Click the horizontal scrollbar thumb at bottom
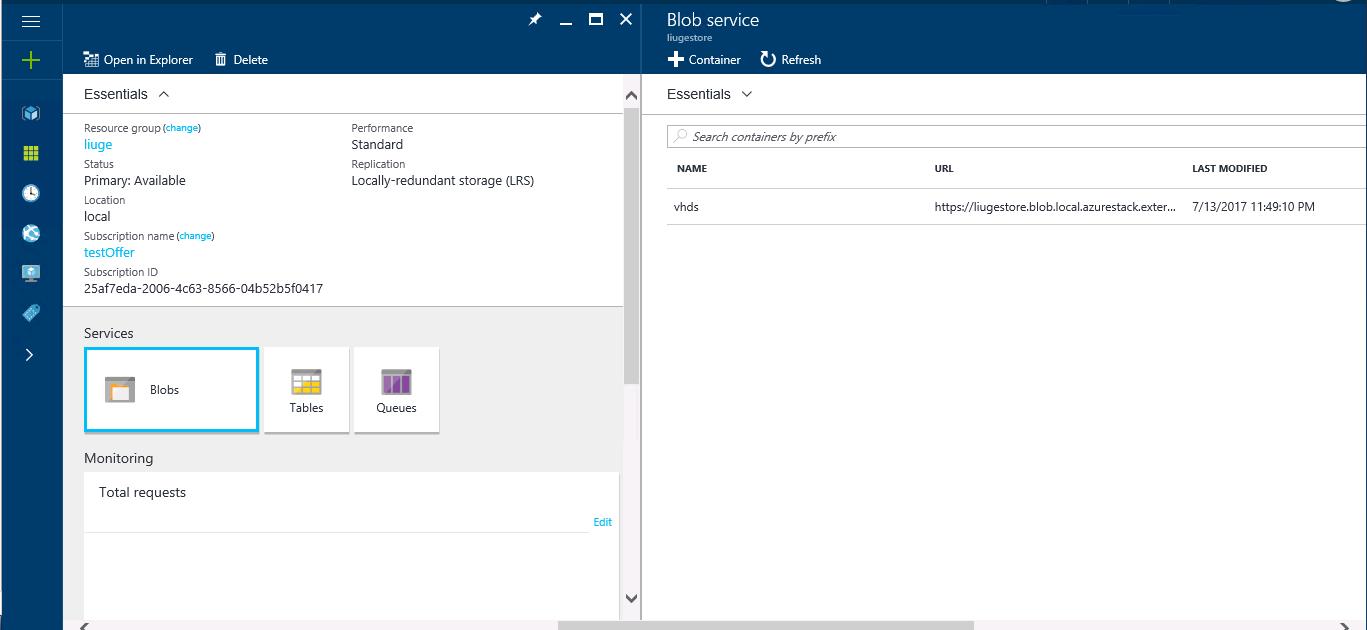This screenshot has height=630, width=1367. (766, 626)
